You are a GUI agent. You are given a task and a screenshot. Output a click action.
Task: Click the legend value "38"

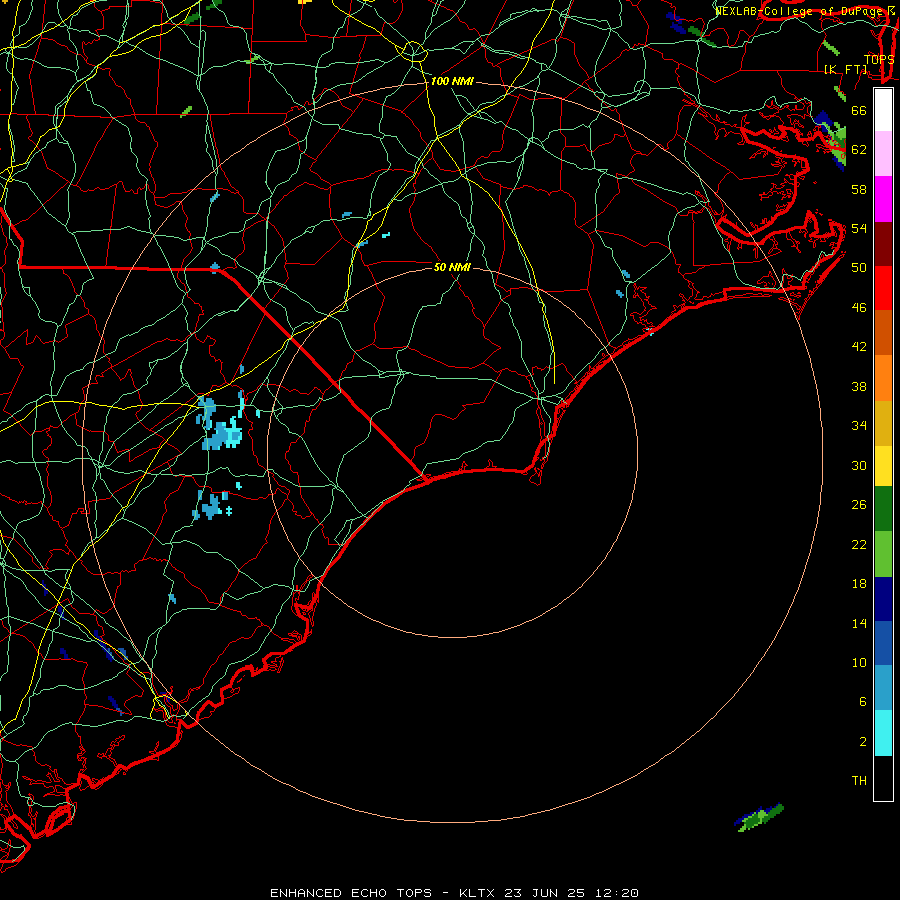(859, 386)
